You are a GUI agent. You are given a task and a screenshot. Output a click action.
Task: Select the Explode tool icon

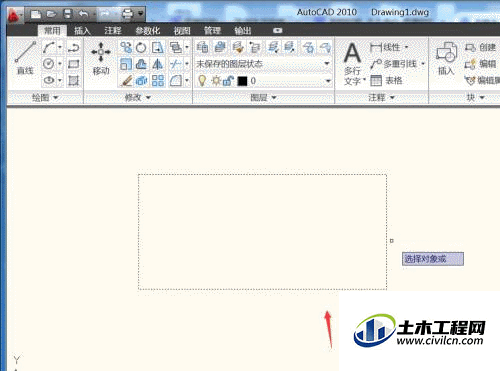(141, 80)
